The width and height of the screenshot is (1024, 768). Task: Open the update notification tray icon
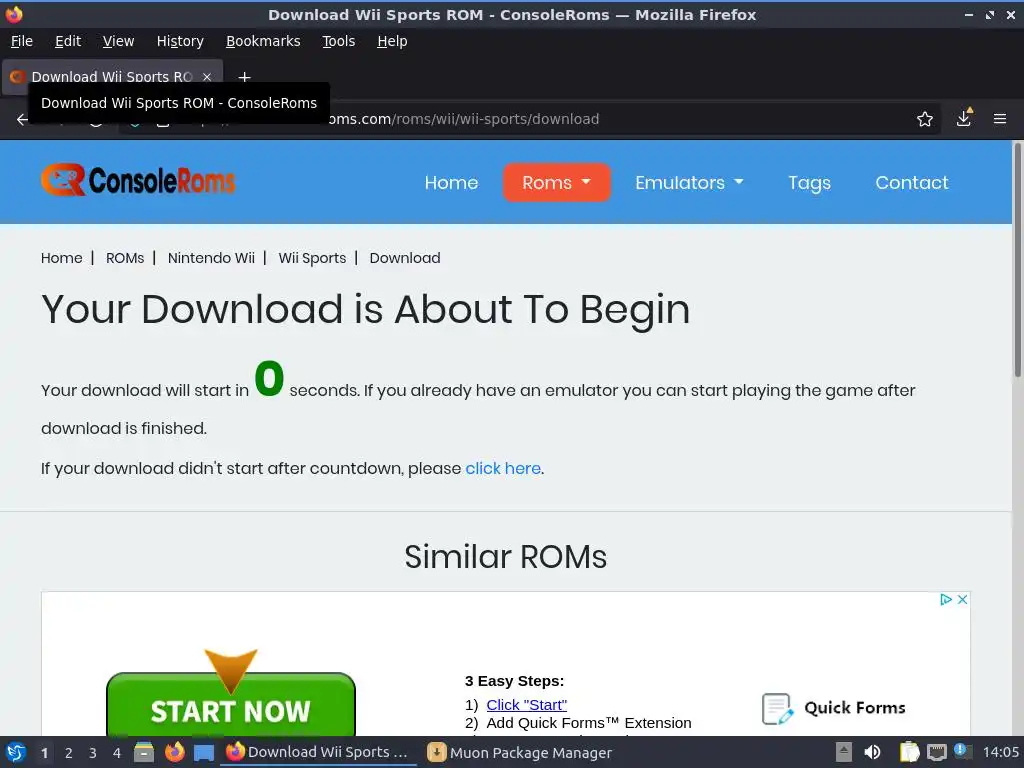point(963,752)
